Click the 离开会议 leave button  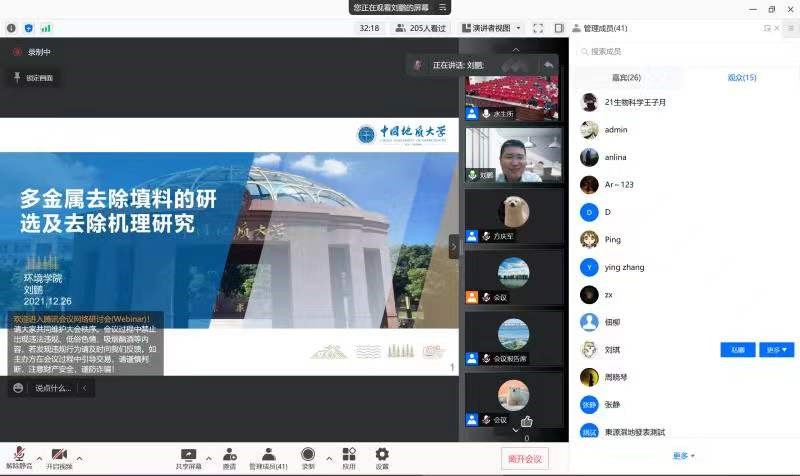(x=524, y=458)
